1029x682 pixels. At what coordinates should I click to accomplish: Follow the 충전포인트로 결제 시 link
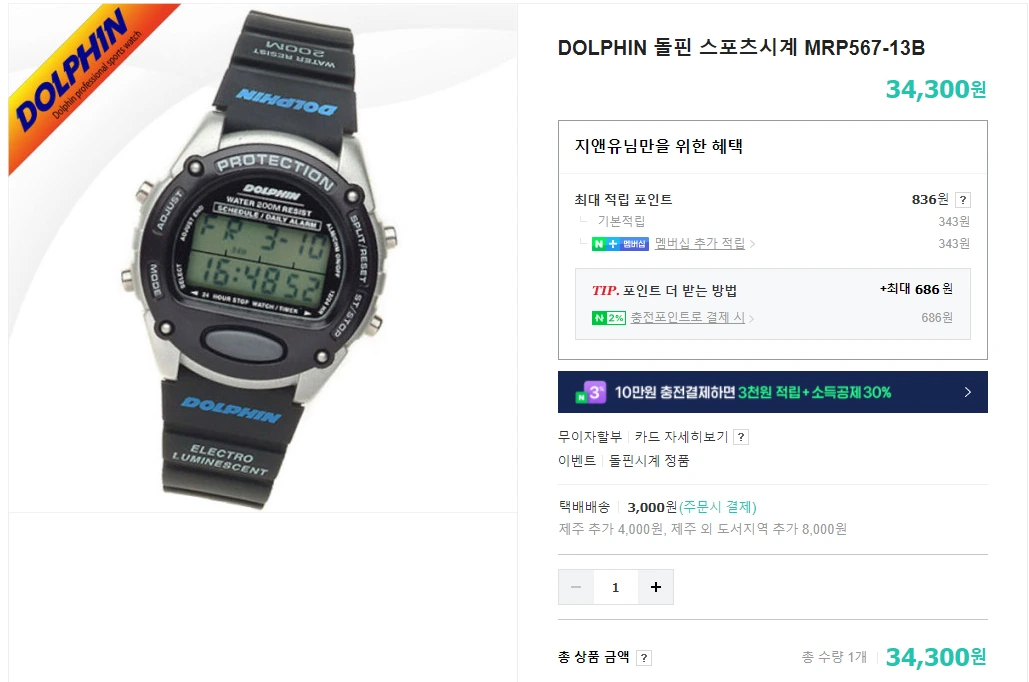point(687,318)
